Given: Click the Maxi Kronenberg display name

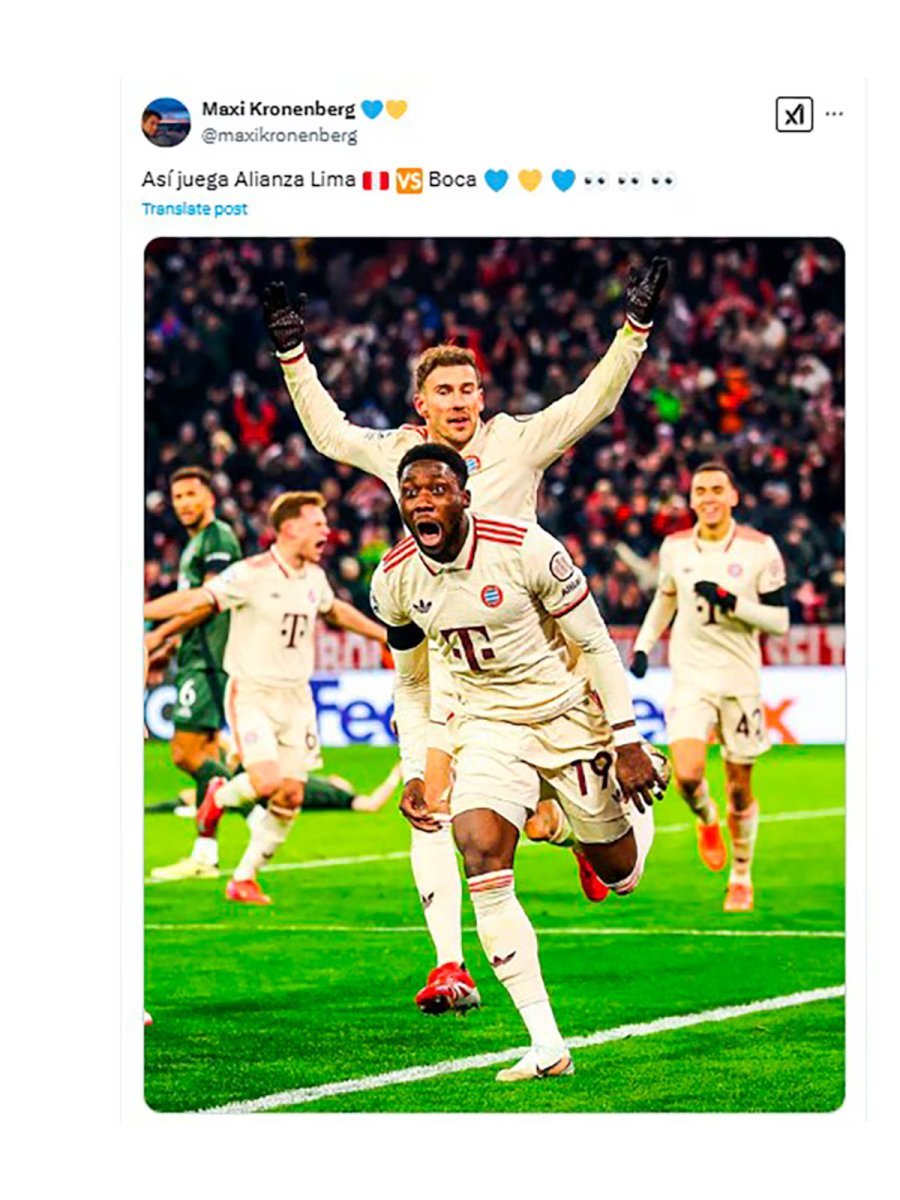Looking at the screenshot, I should click(x=278, y=109).
